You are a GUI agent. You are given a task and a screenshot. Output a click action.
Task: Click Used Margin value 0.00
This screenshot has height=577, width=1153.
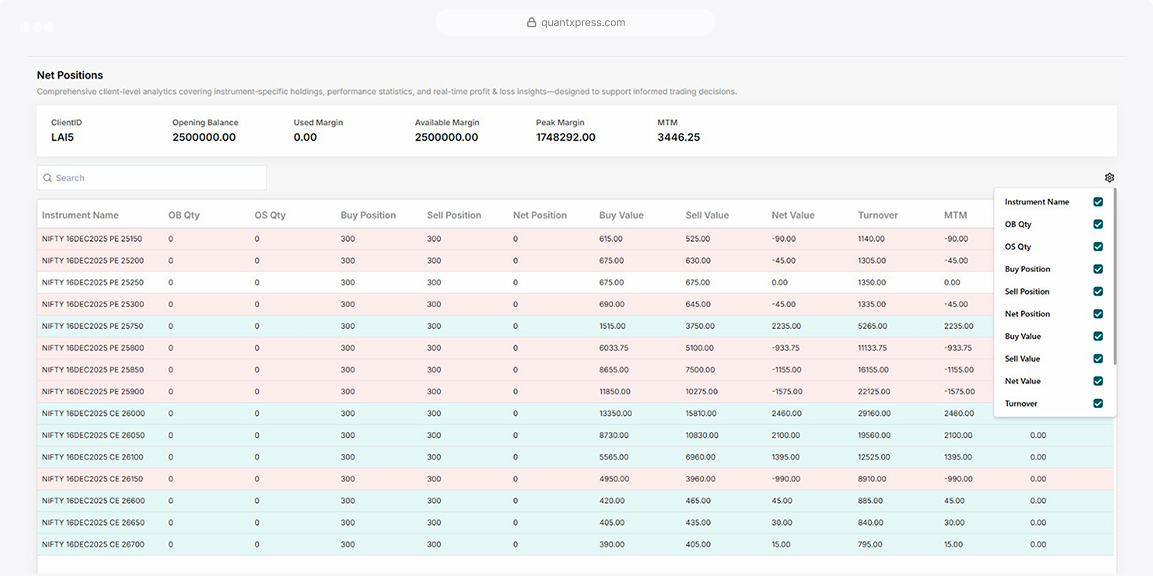pyautogui.click(x=305, y=137)
